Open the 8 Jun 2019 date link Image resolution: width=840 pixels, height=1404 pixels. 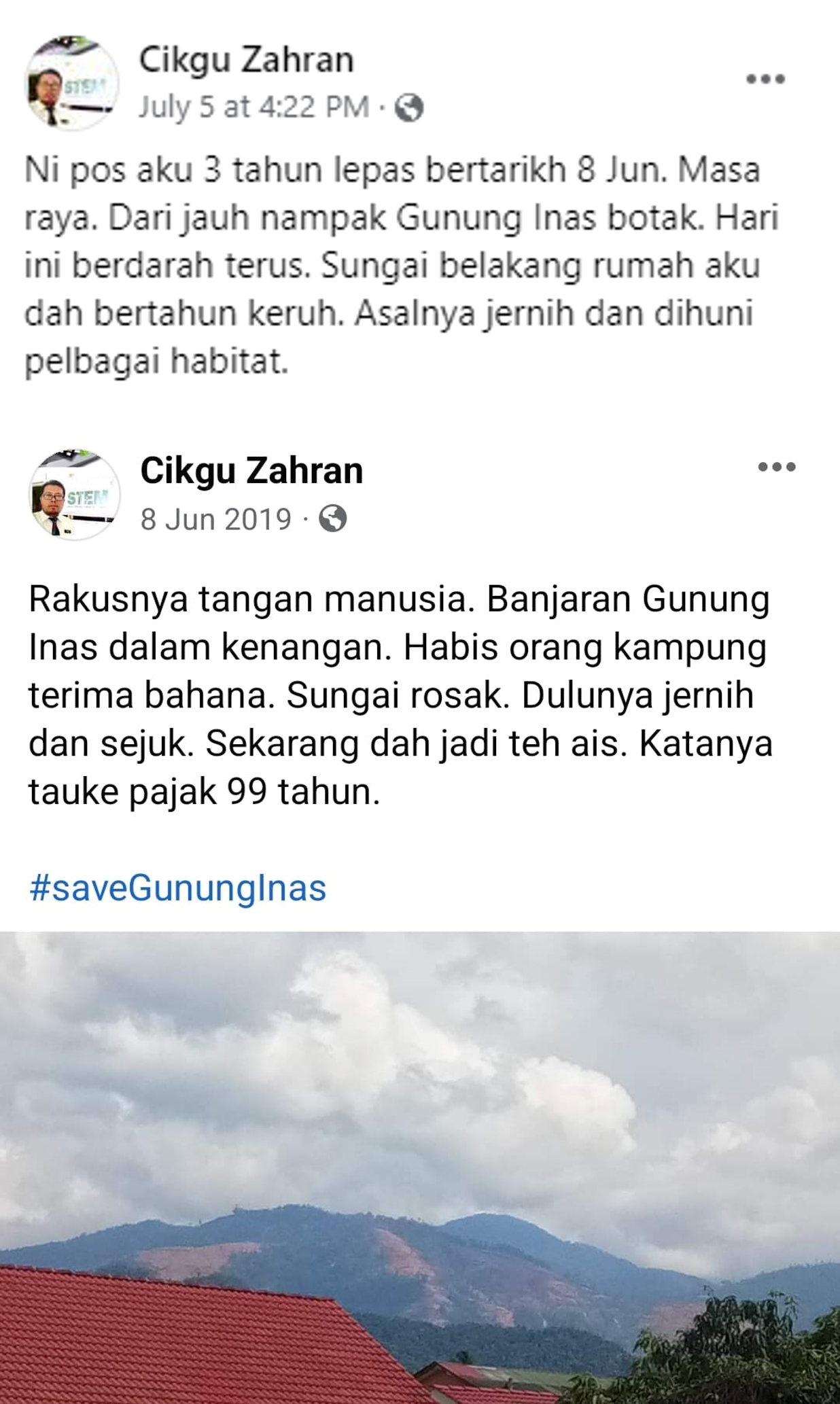coord(216,519)
